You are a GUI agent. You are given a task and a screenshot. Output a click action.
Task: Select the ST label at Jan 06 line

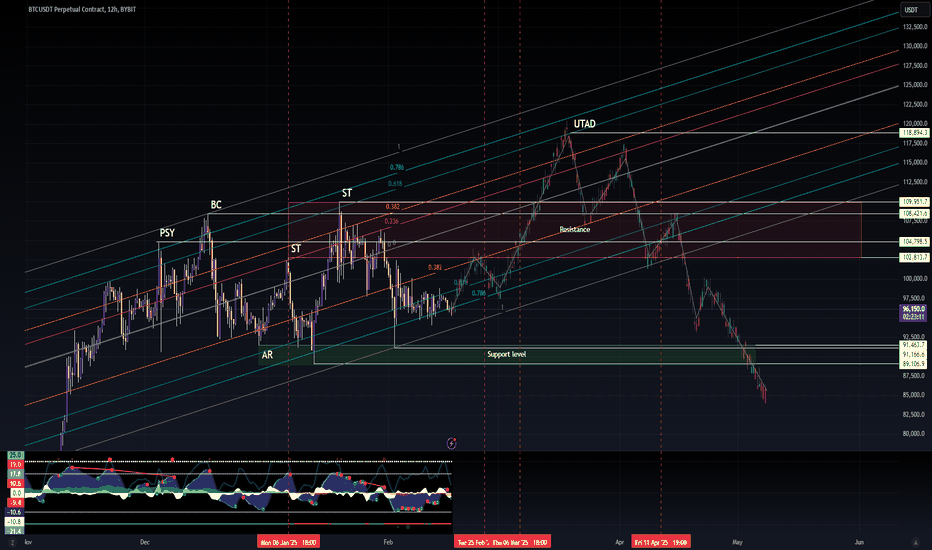295,248
